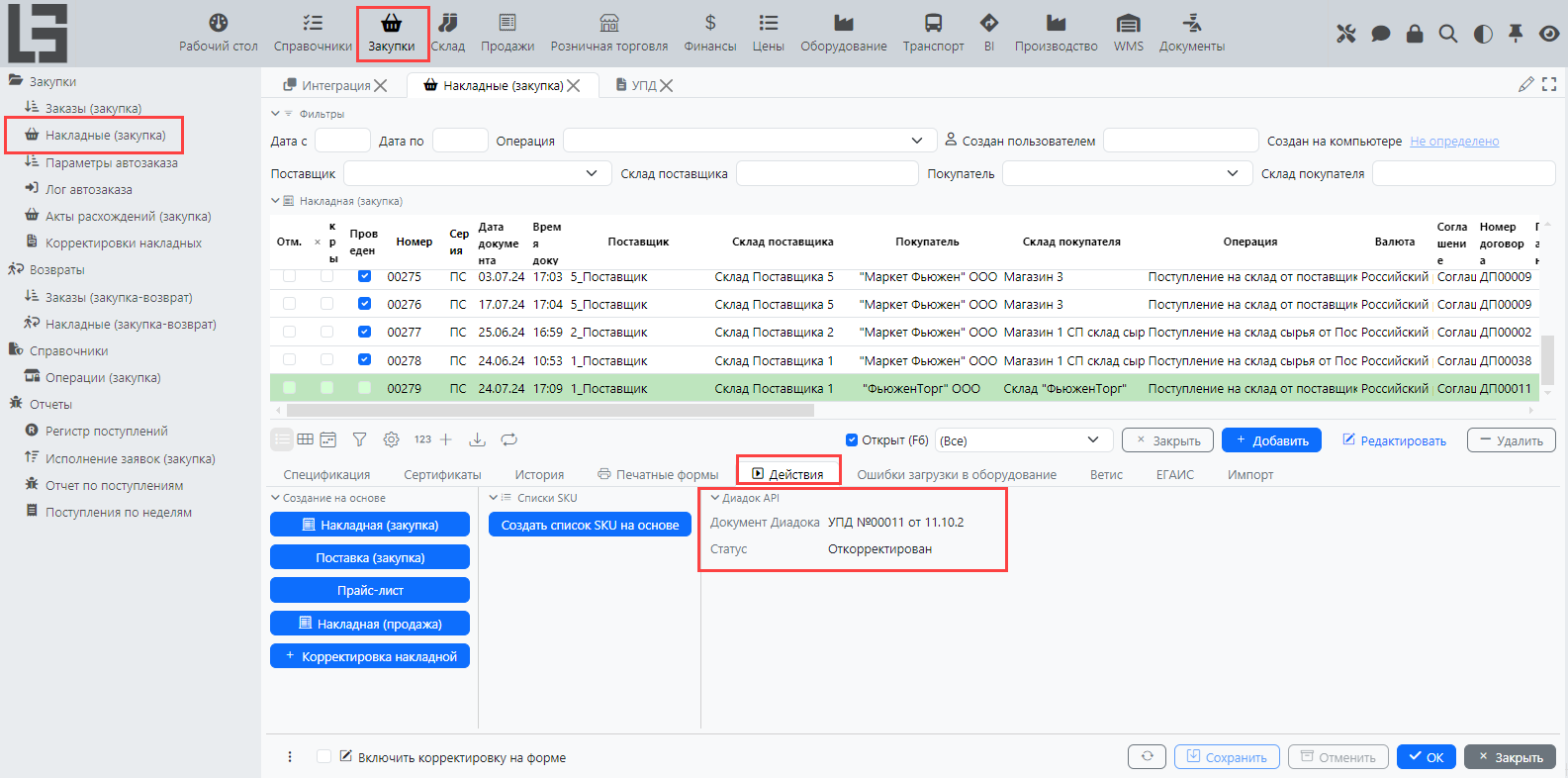Enter fullscreen with the expand icon
The image size is (1568, 778).
(x=1549, y=85)
